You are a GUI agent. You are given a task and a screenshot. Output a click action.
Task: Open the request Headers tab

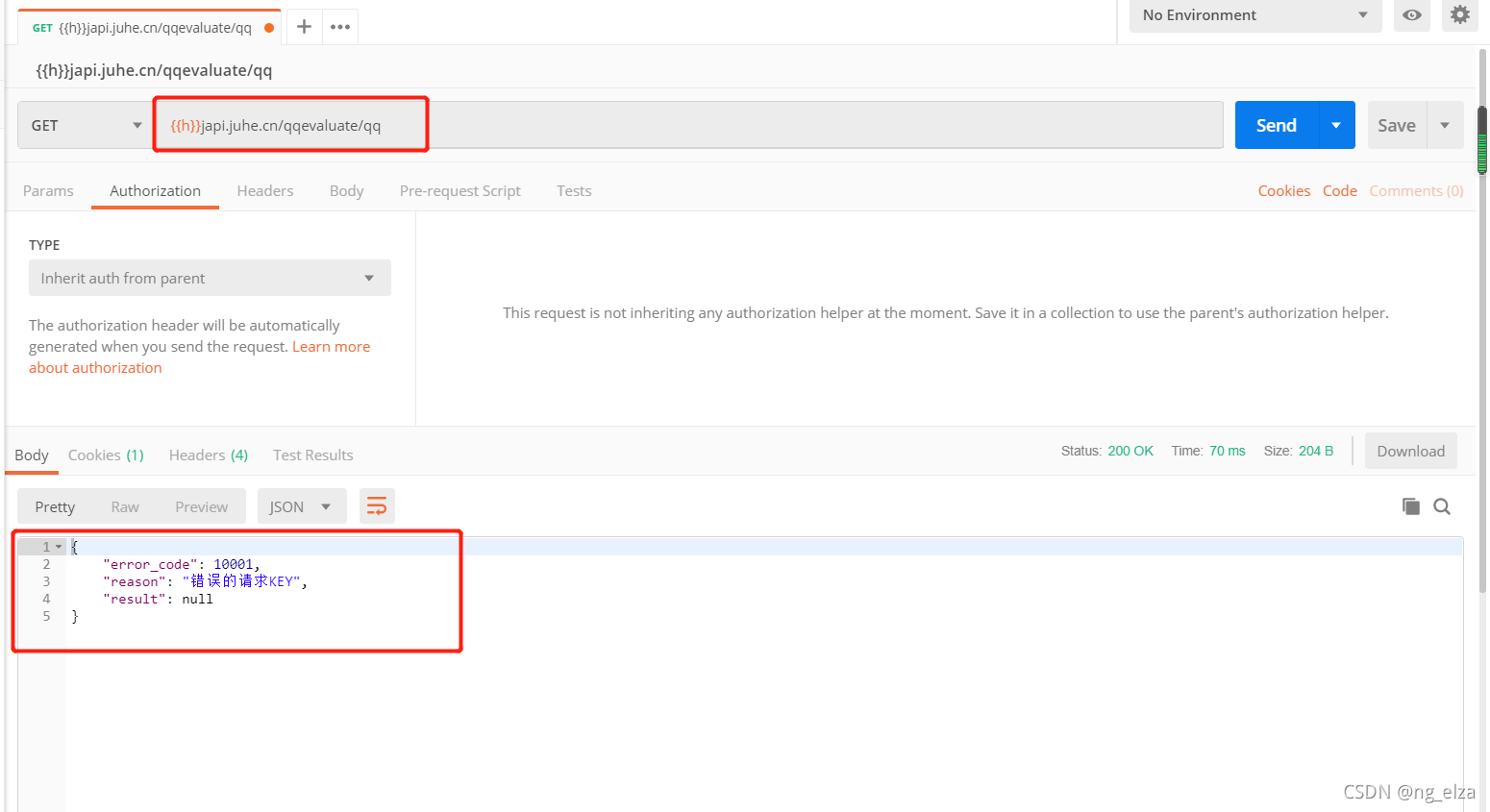tap(265, 190)
